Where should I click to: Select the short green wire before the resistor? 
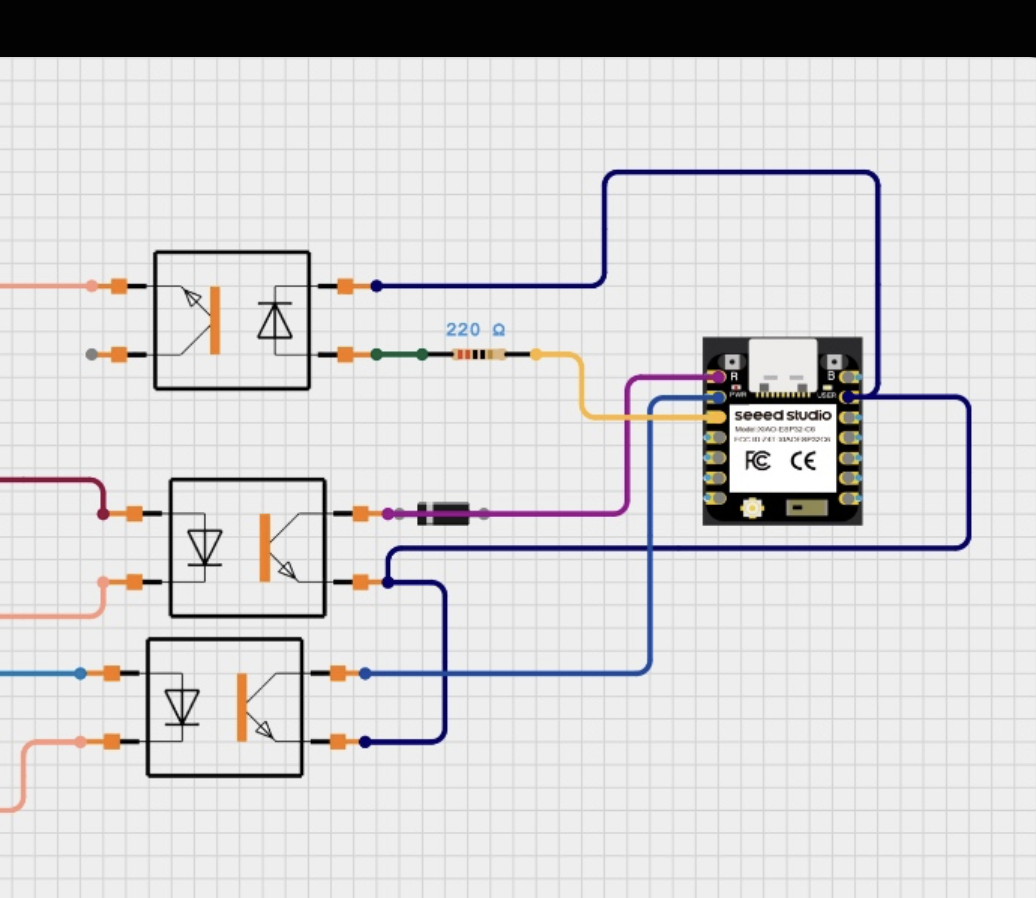(x=399, y=355)
